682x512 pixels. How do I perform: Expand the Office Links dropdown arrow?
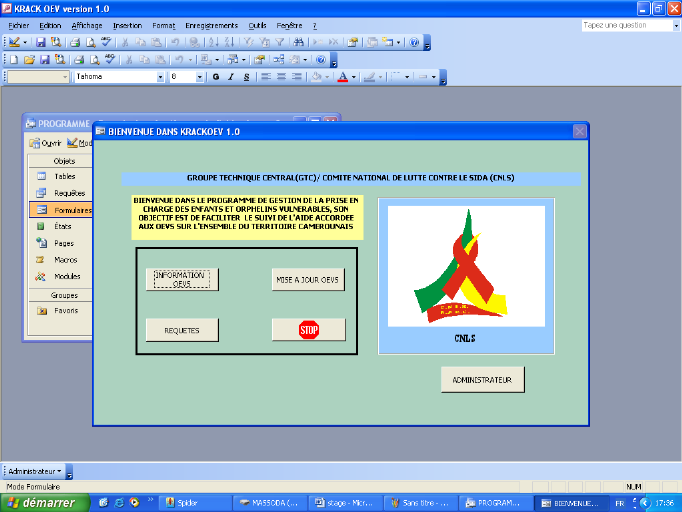coord(217,60)
